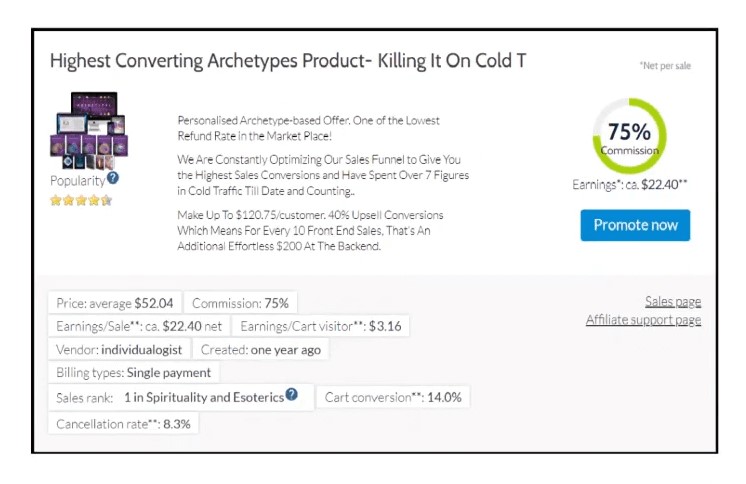
Task: Select the Billing types: Single payment tag
Action: tap(134, 372)
